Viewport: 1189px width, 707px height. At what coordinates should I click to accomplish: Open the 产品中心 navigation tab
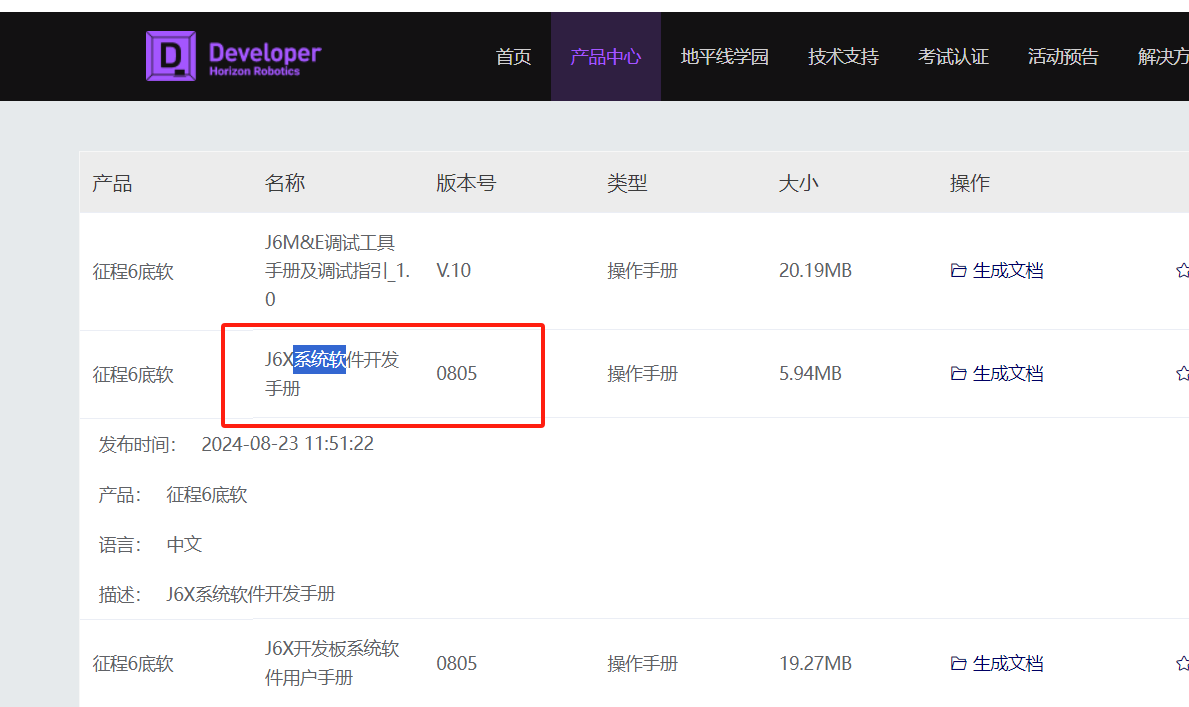tap(605, 57)
